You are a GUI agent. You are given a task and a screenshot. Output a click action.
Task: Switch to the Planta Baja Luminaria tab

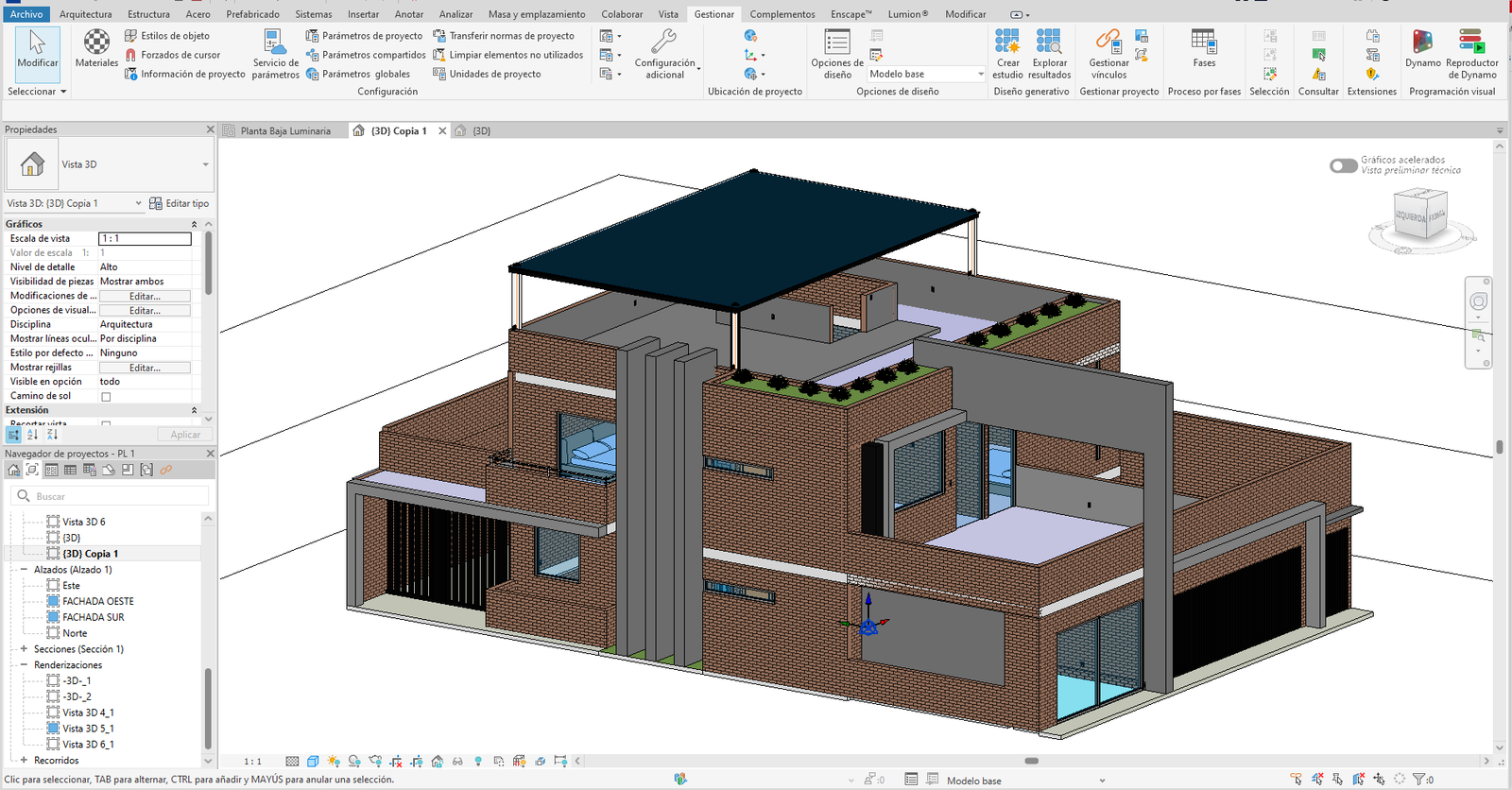(x=284, y=131)
